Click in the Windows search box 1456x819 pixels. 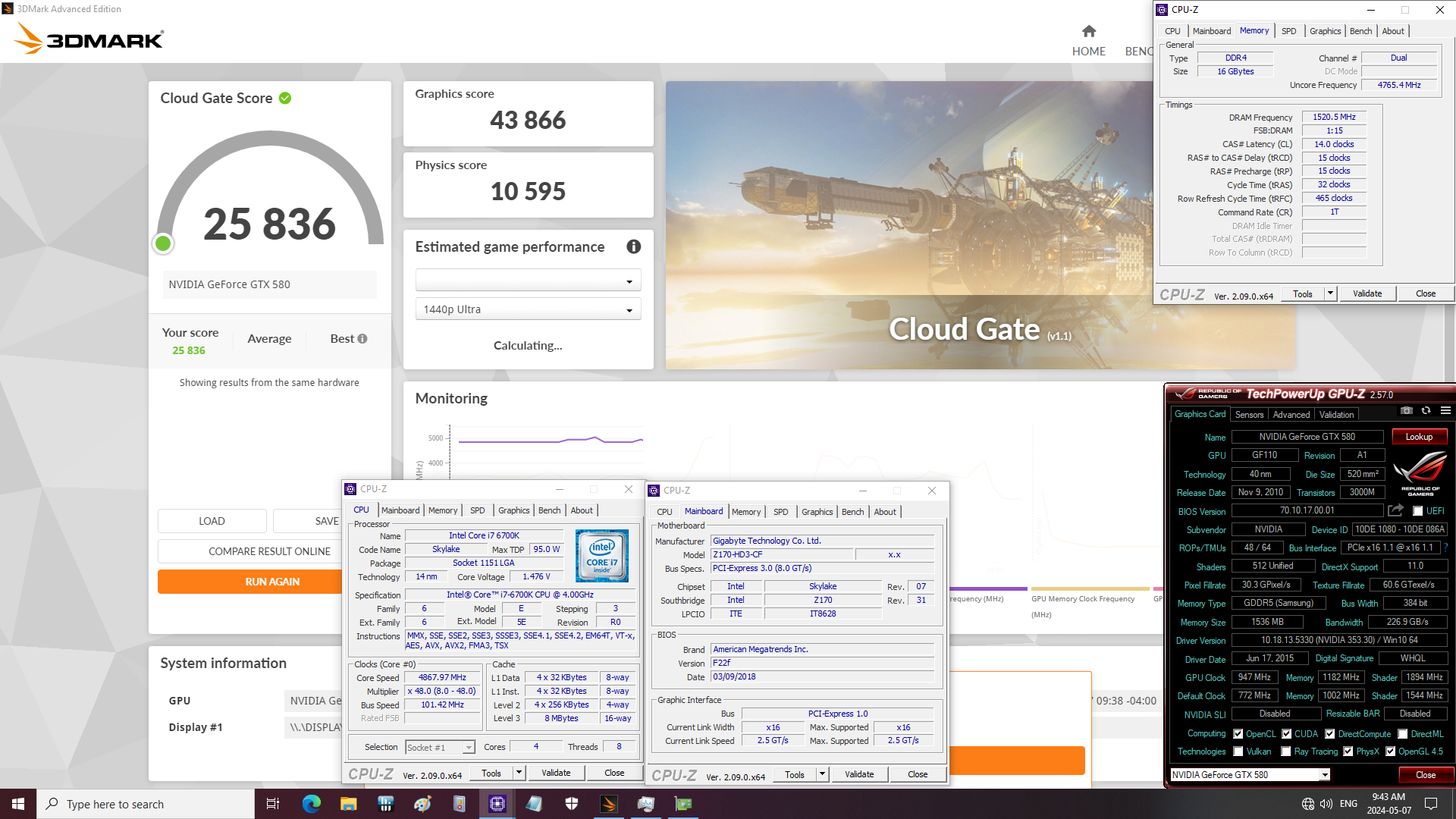(146, 804)
